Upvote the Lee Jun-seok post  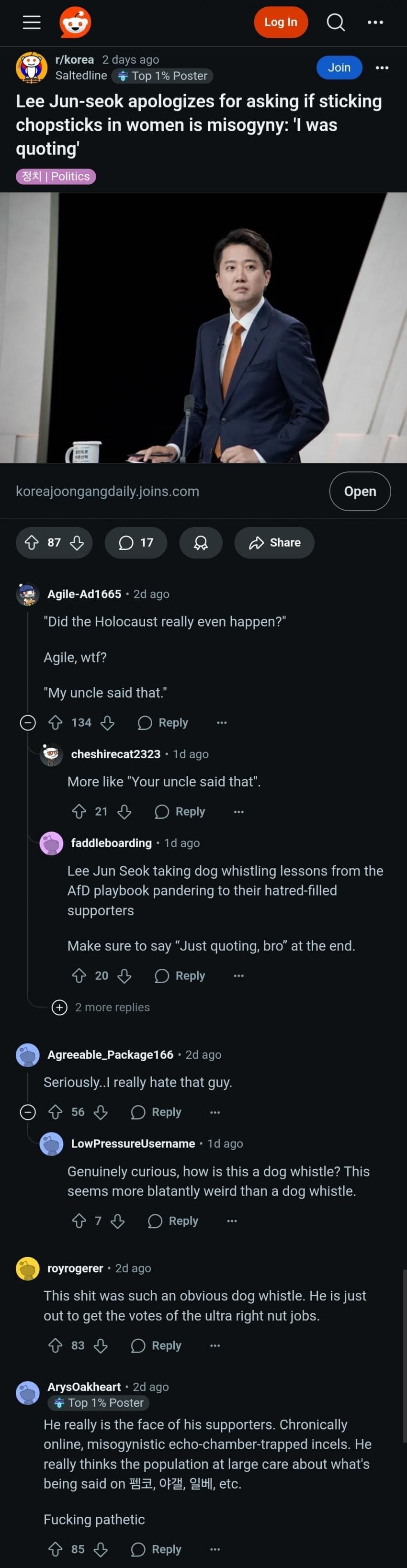point(32,542)
